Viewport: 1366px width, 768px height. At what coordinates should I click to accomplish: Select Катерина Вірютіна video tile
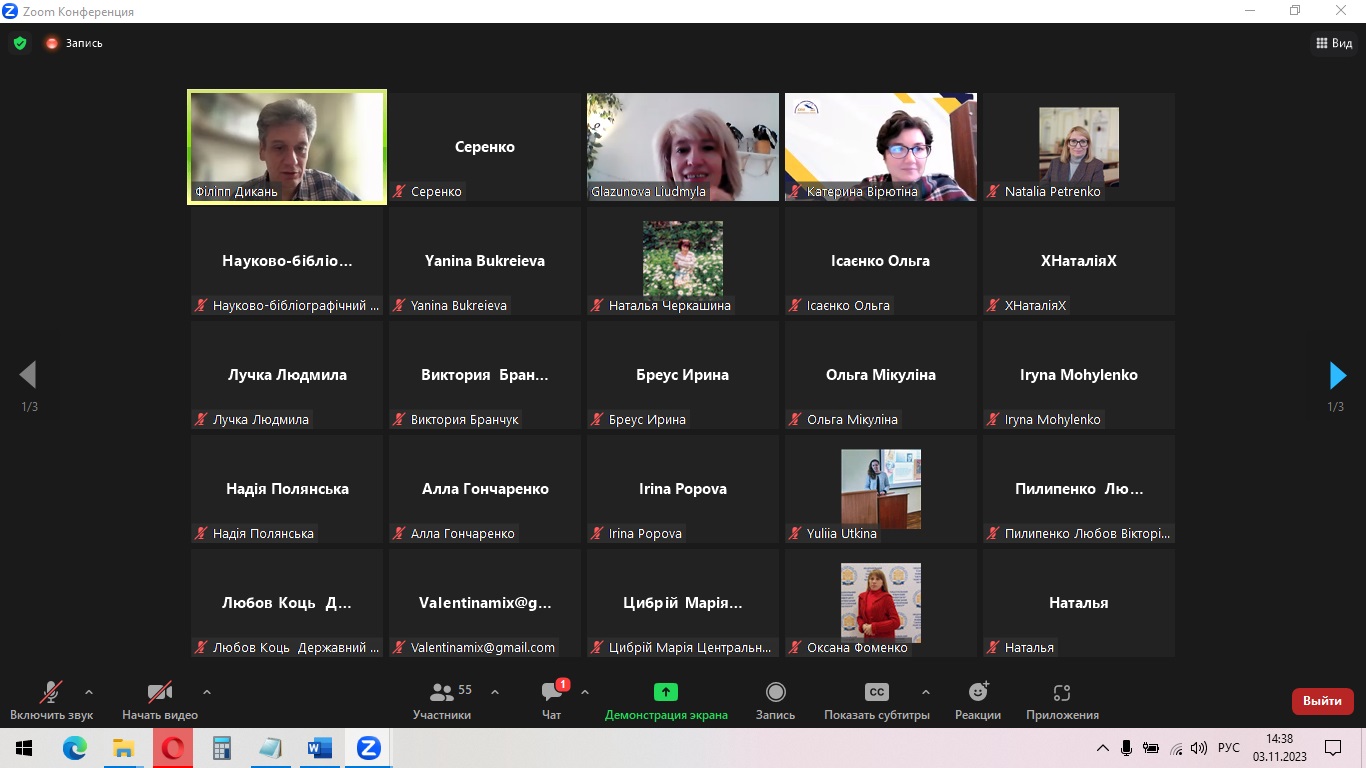point(881,147)
